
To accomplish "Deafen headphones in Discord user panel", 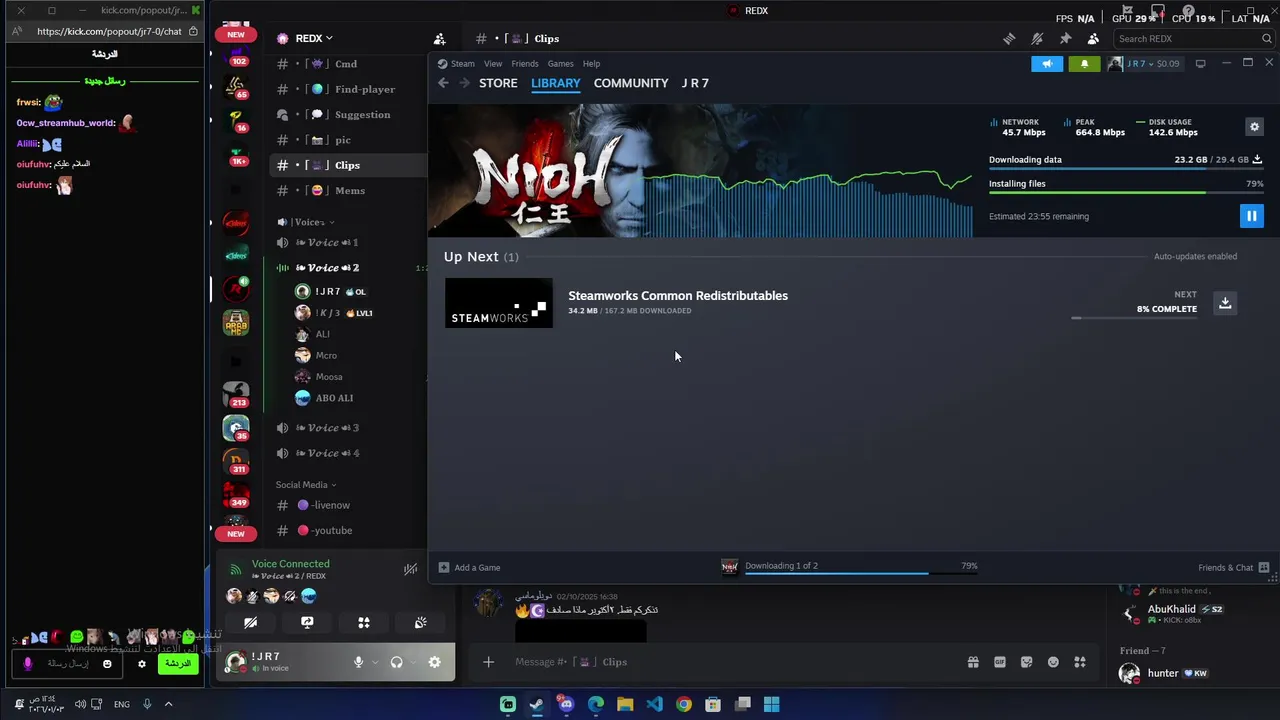I will [x=396, y=662].
